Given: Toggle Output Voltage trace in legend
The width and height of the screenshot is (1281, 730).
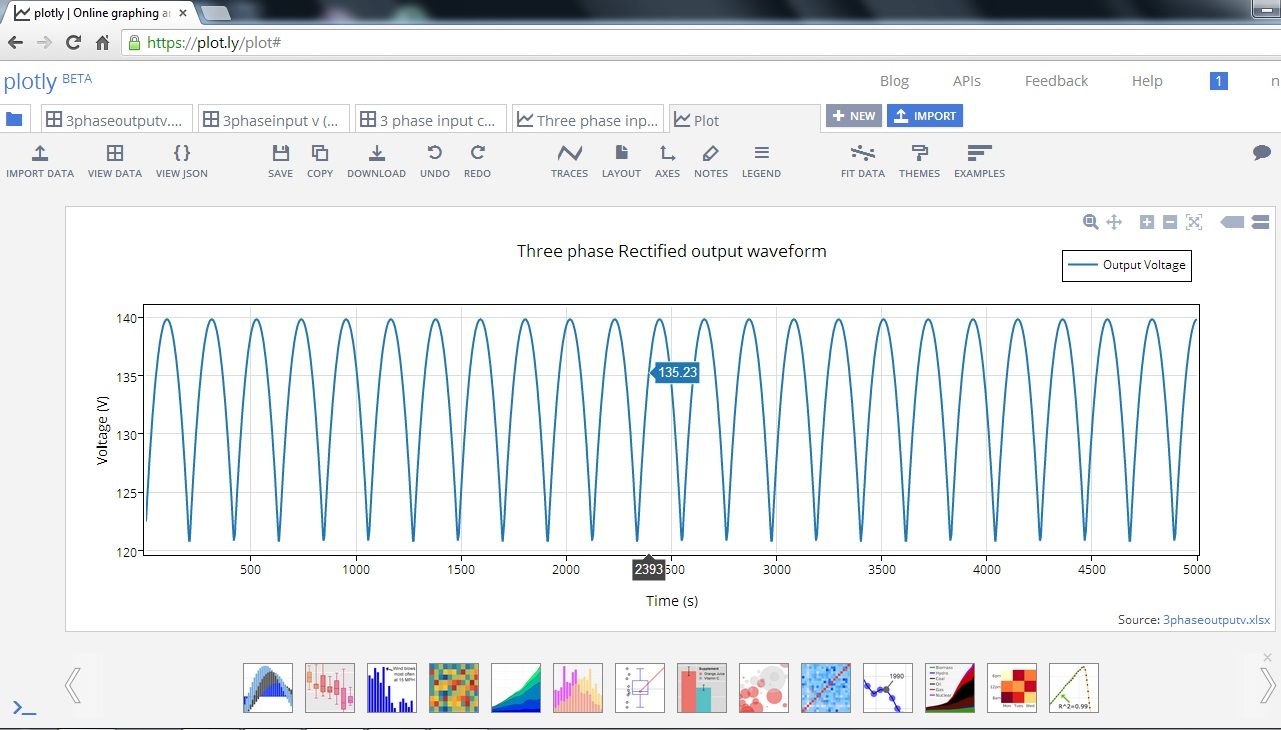Looking at the screenshot, I should (1126, 265).
